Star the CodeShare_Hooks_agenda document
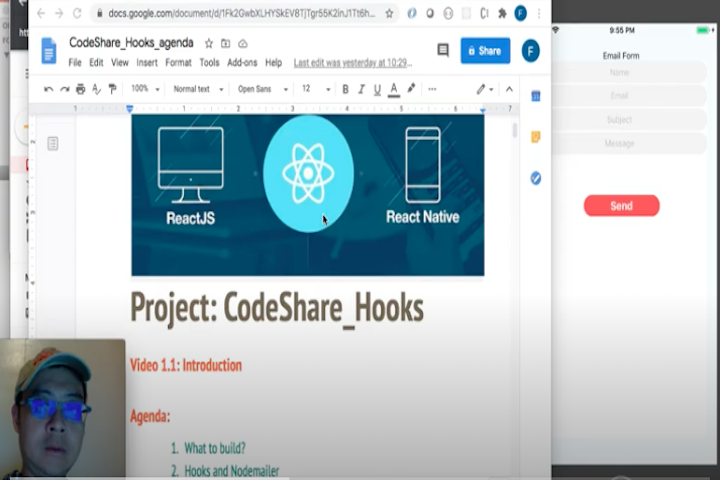Image resolution: width=720 pixels, height=480 pixels. coord(208,44)
